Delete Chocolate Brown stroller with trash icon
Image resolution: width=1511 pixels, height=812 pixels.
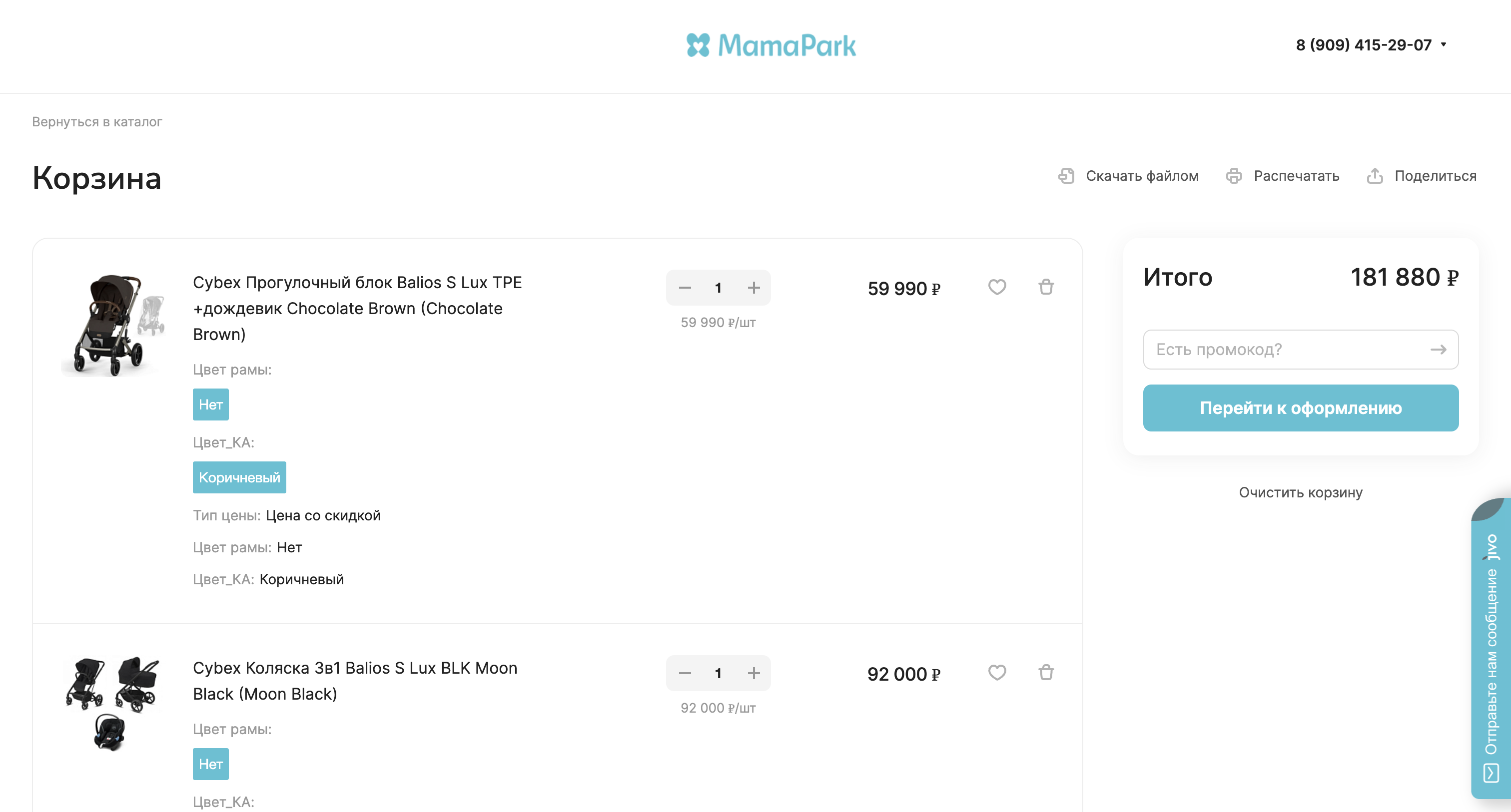click(x=1046, y=287)
